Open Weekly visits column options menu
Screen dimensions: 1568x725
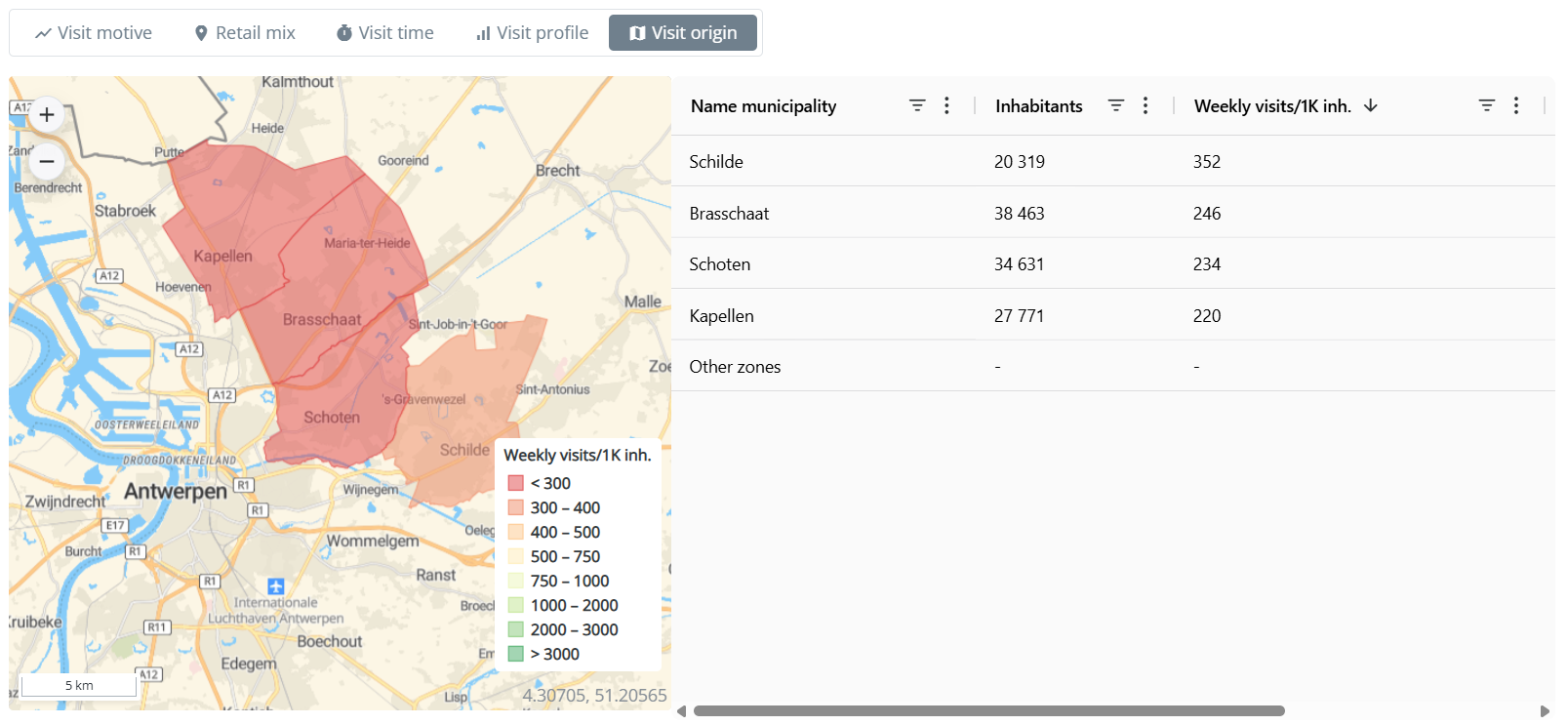(x=1515, y=105)
